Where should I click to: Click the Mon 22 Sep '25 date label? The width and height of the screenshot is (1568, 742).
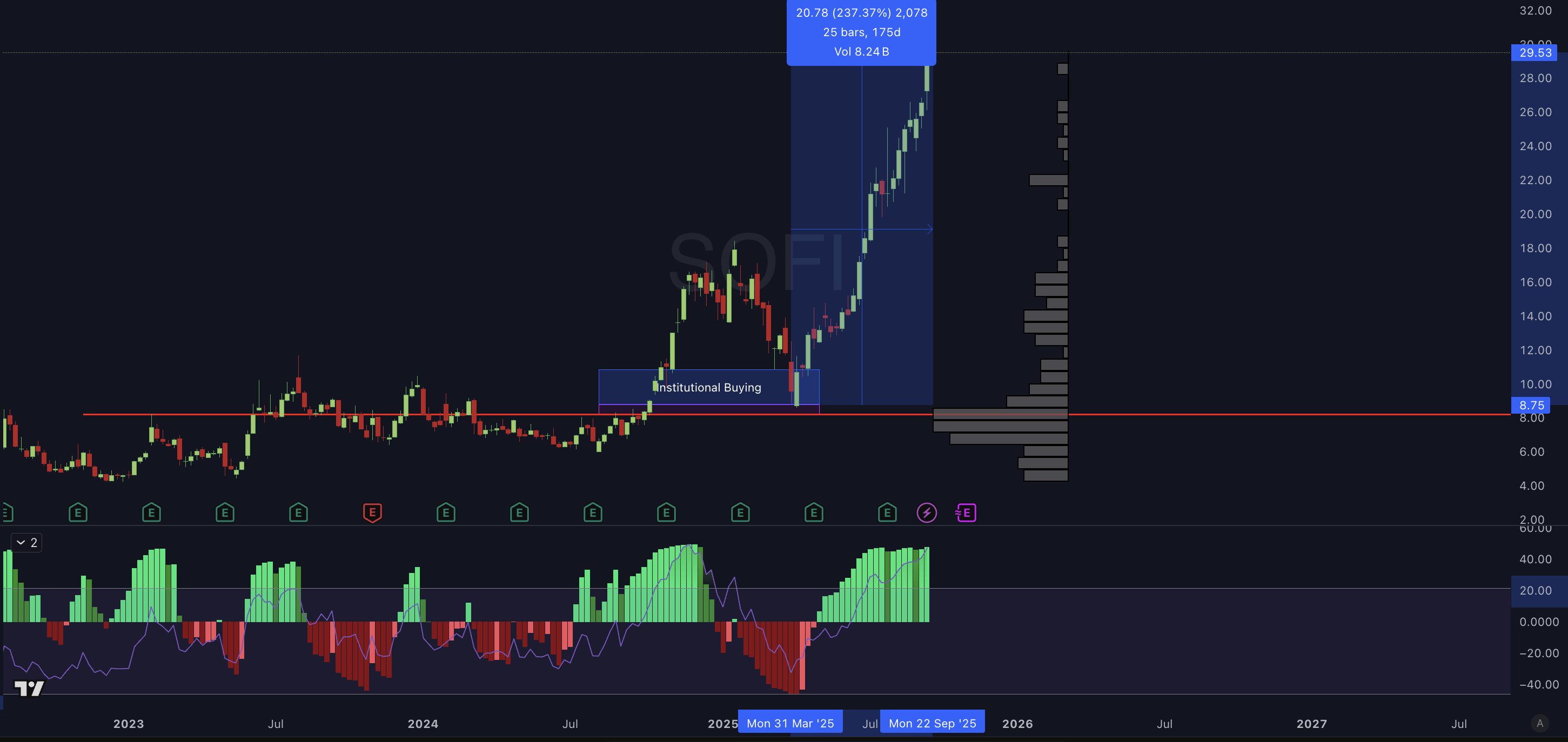[932, 723]
